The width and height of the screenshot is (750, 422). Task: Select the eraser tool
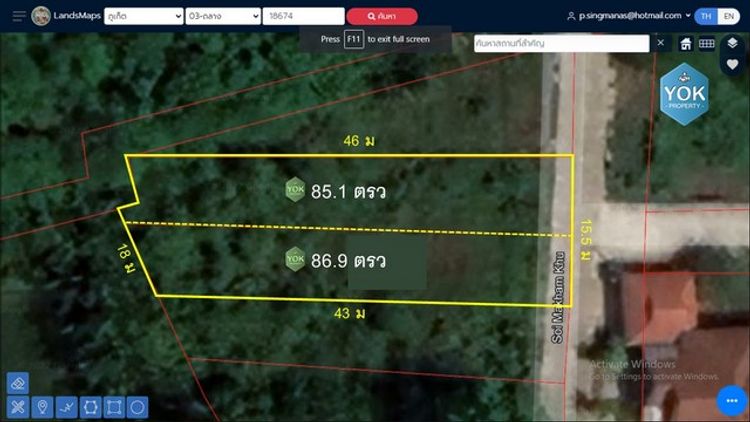[x=18, y=383]
